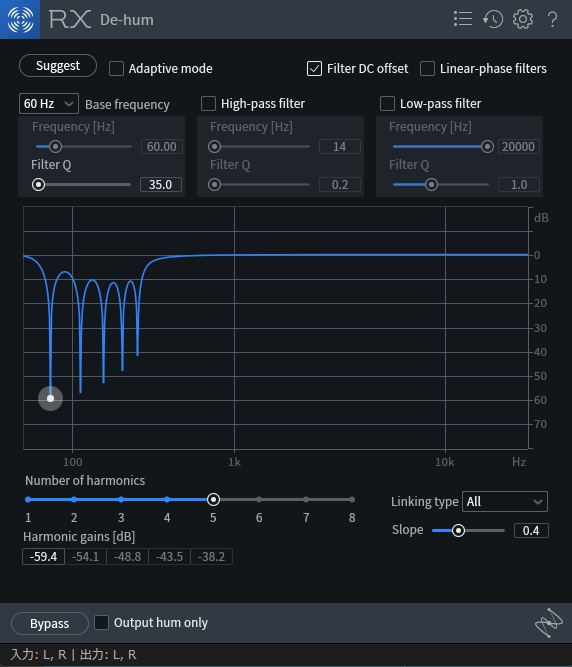Click the Slope 0.4 value field
Viewport: 572px width, 667px height.
click(x=531, y=531)
